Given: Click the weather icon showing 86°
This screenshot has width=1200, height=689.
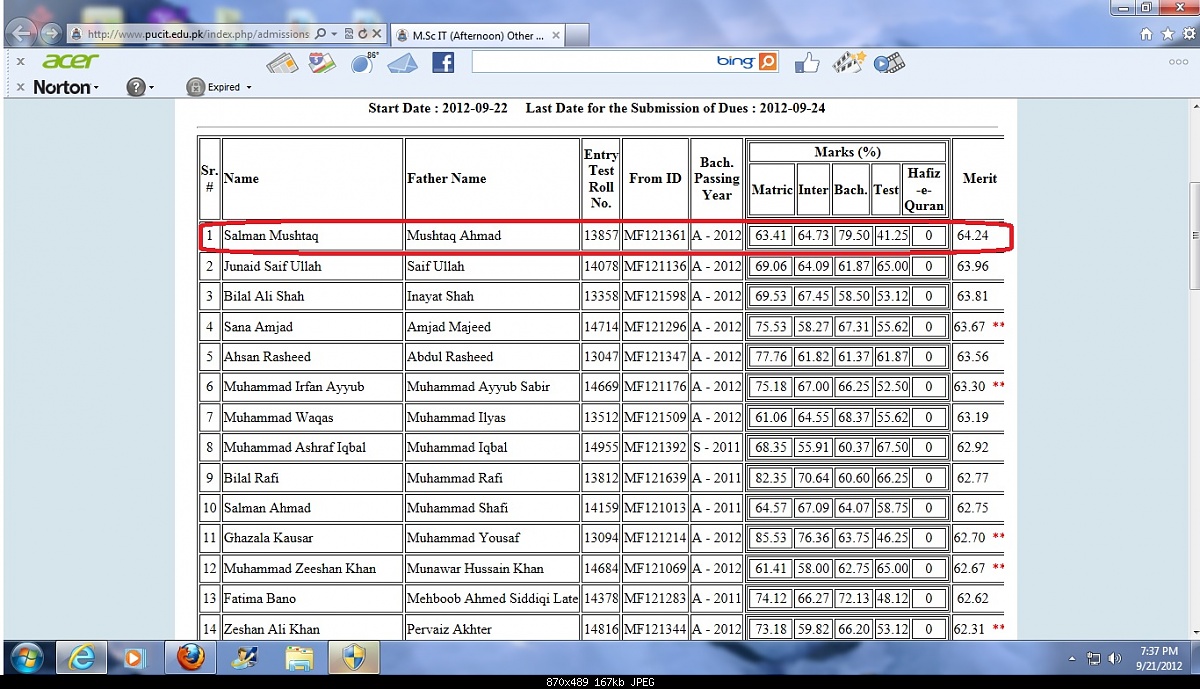Looking at the screenshot, I should coord(362,64).
